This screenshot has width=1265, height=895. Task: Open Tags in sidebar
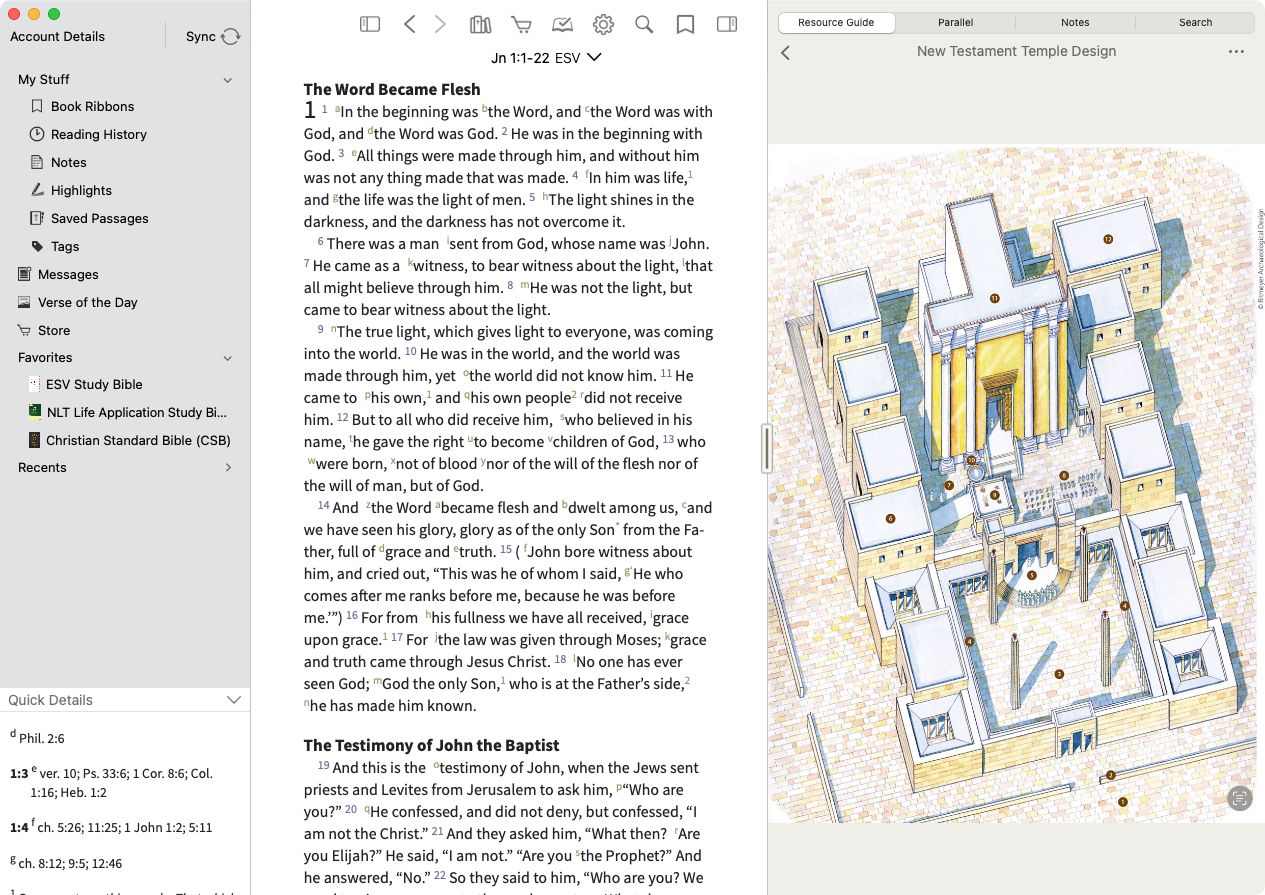(x=65, y=246)
